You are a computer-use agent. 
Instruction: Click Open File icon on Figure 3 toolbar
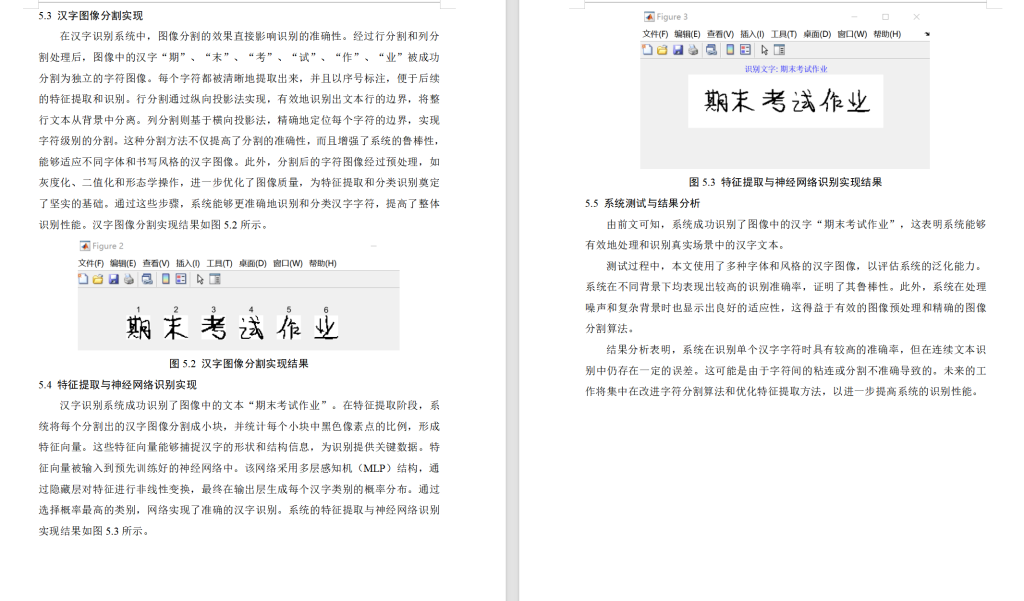coord(662,50)
